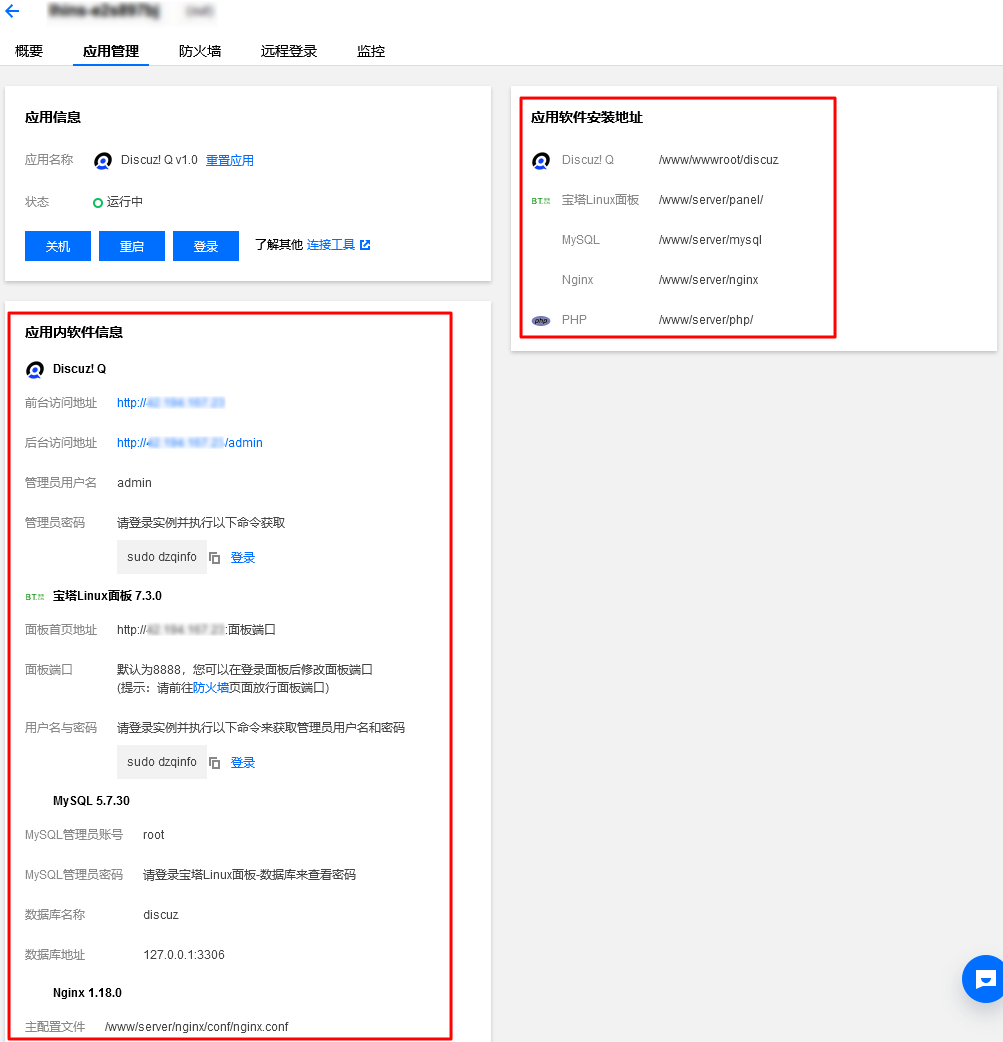Open the 连接工具 link

click(331, 245)
